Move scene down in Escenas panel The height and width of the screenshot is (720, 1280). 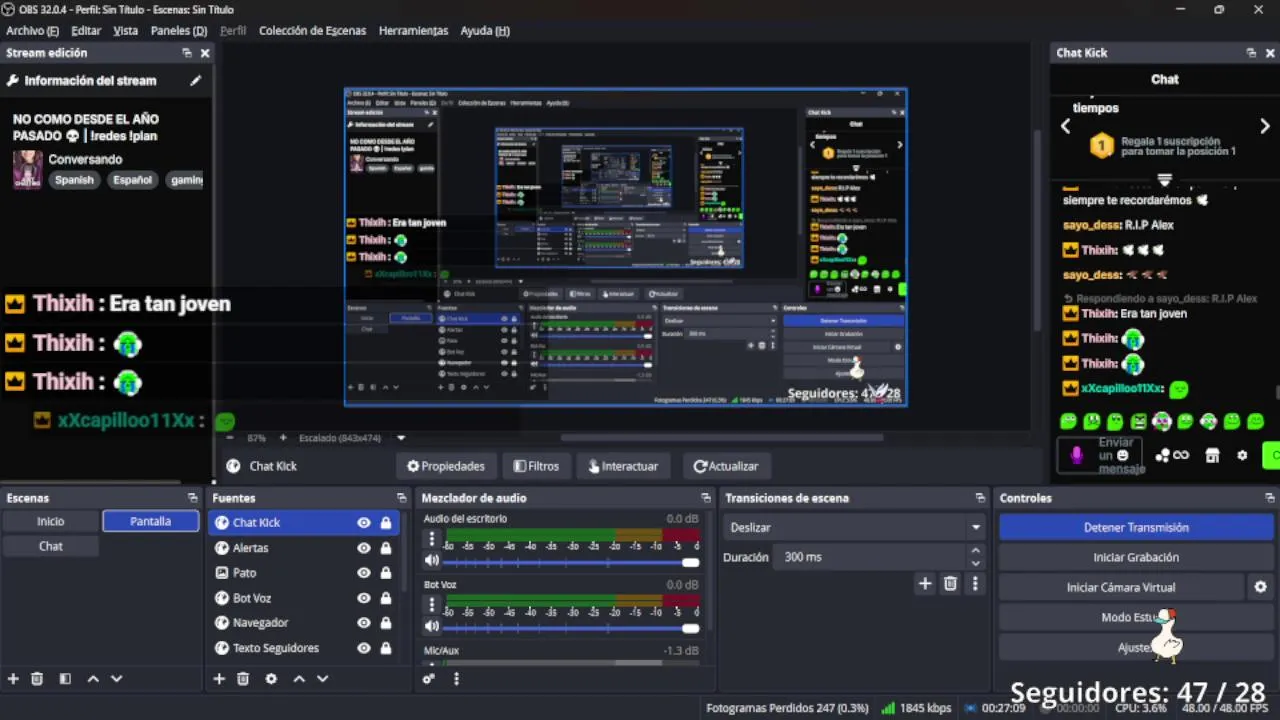(x=116, y=679)
